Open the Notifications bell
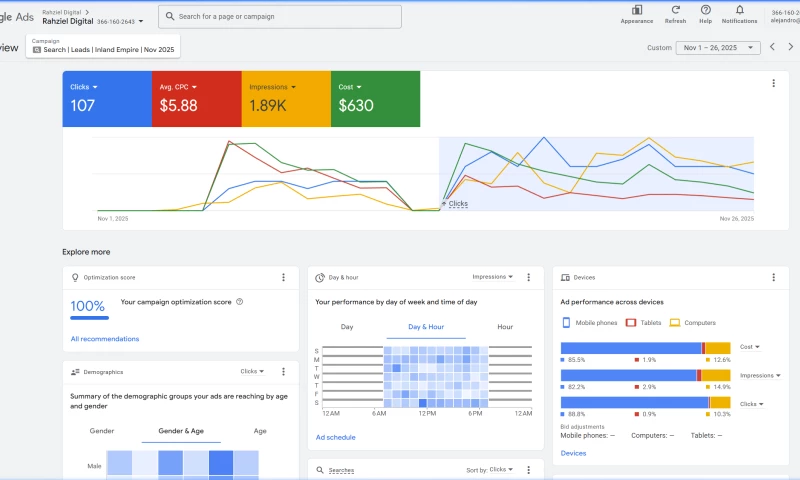The height and width of the screenshot is (480, 800). (x=739, y=10)
